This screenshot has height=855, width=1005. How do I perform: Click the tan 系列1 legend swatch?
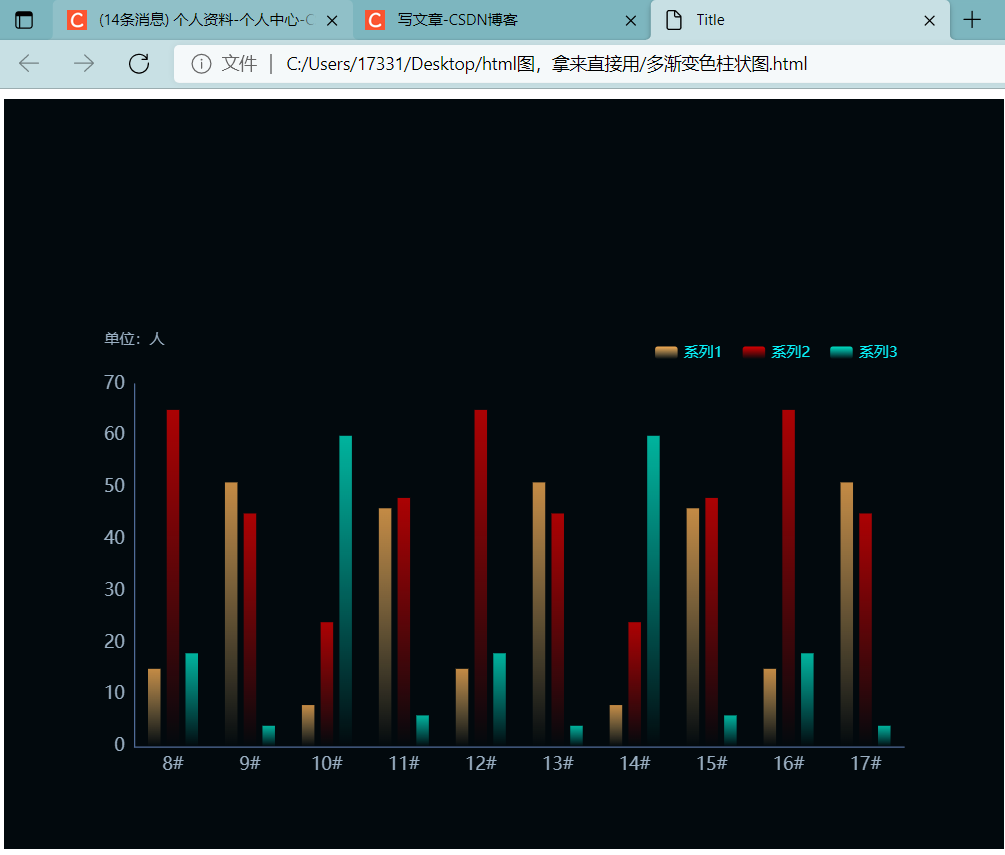click(666, 352)
